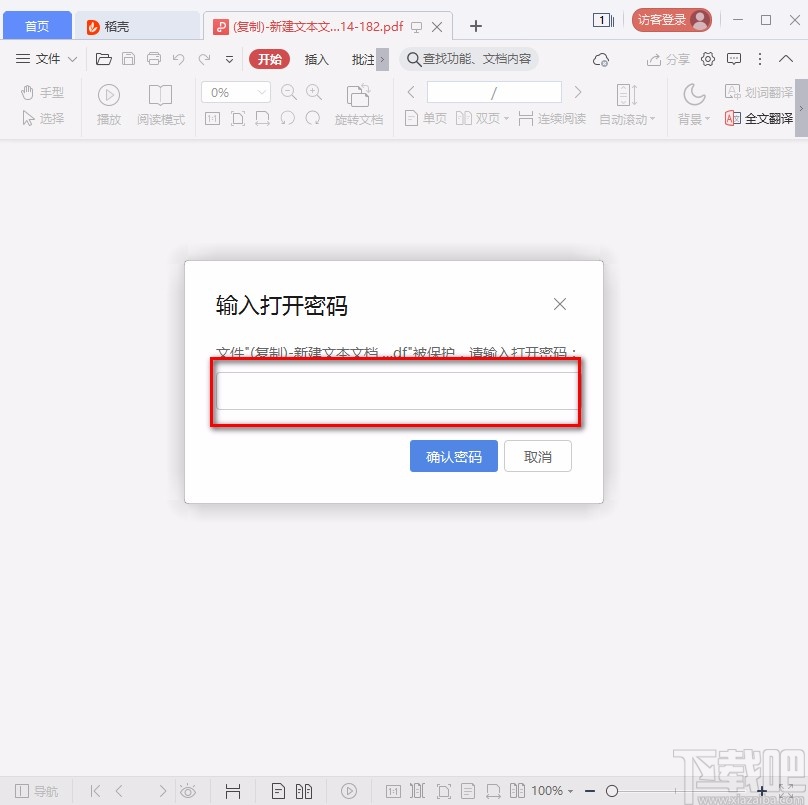The height and width of the screenshot is (805, 808).
Task: Open cloud sync status icon
Action: click(x=600, y=59)
